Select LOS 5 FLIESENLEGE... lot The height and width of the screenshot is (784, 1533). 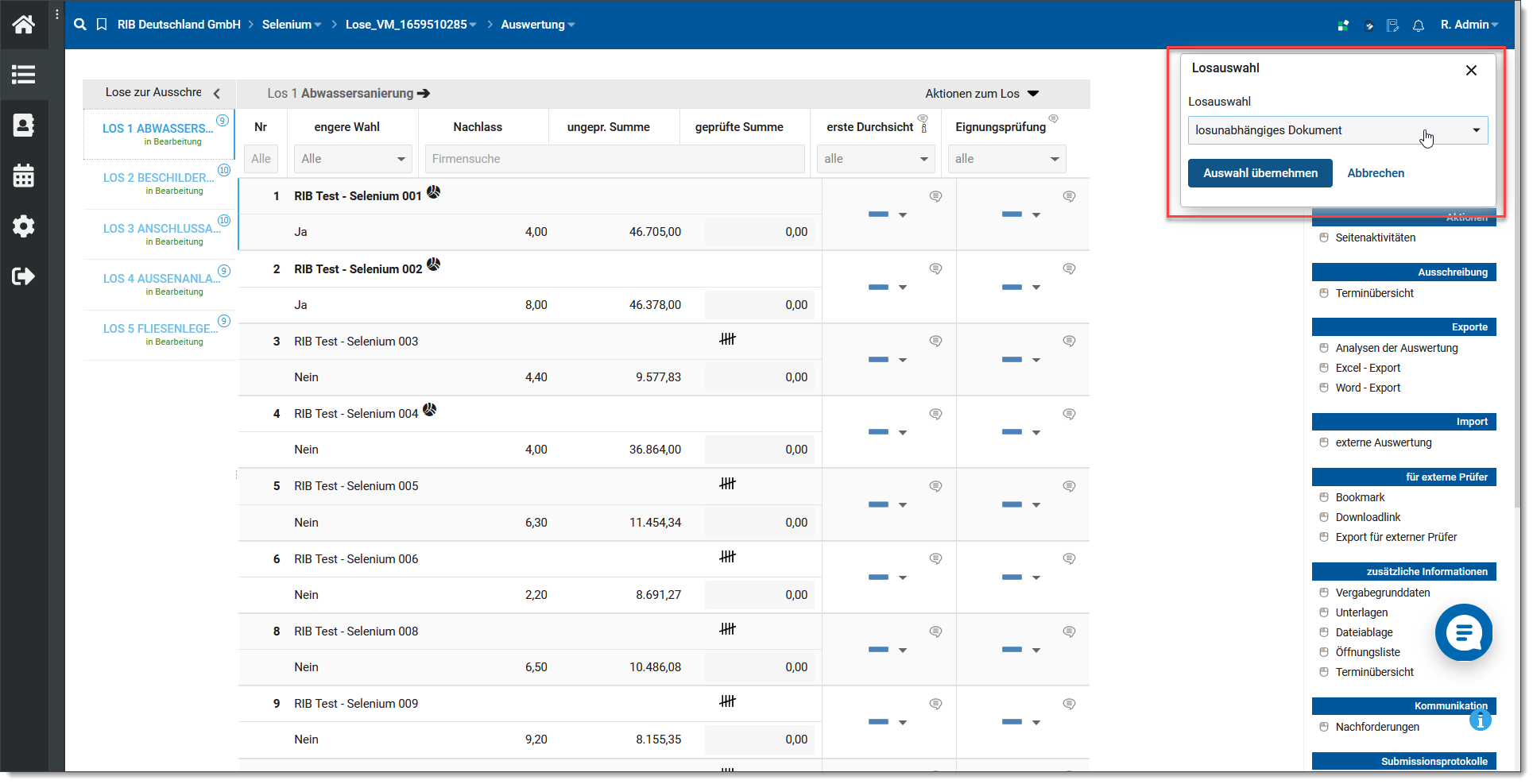click(158, 334)
